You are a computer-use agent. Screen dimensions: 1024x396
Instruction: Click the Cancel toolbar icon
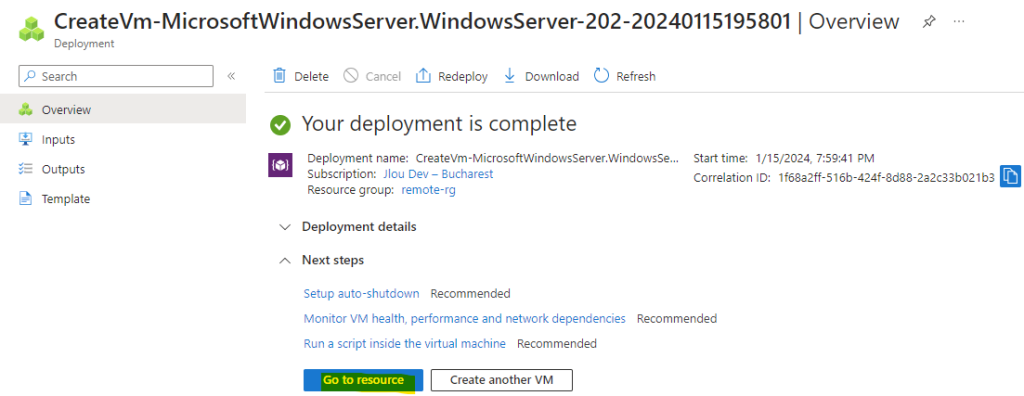click(x=351, y=76)
